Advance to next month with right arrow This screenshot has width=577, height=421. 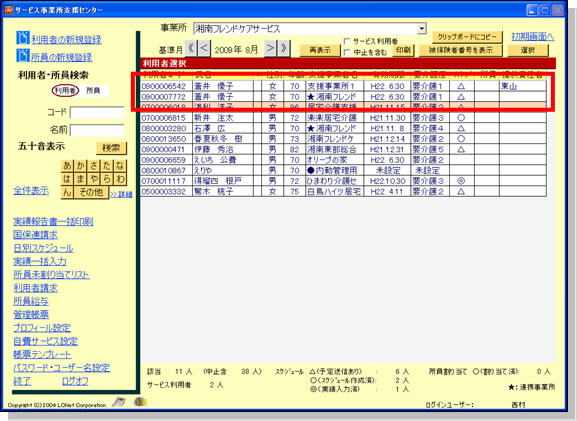pyautogui.click(x=270, y=48)
